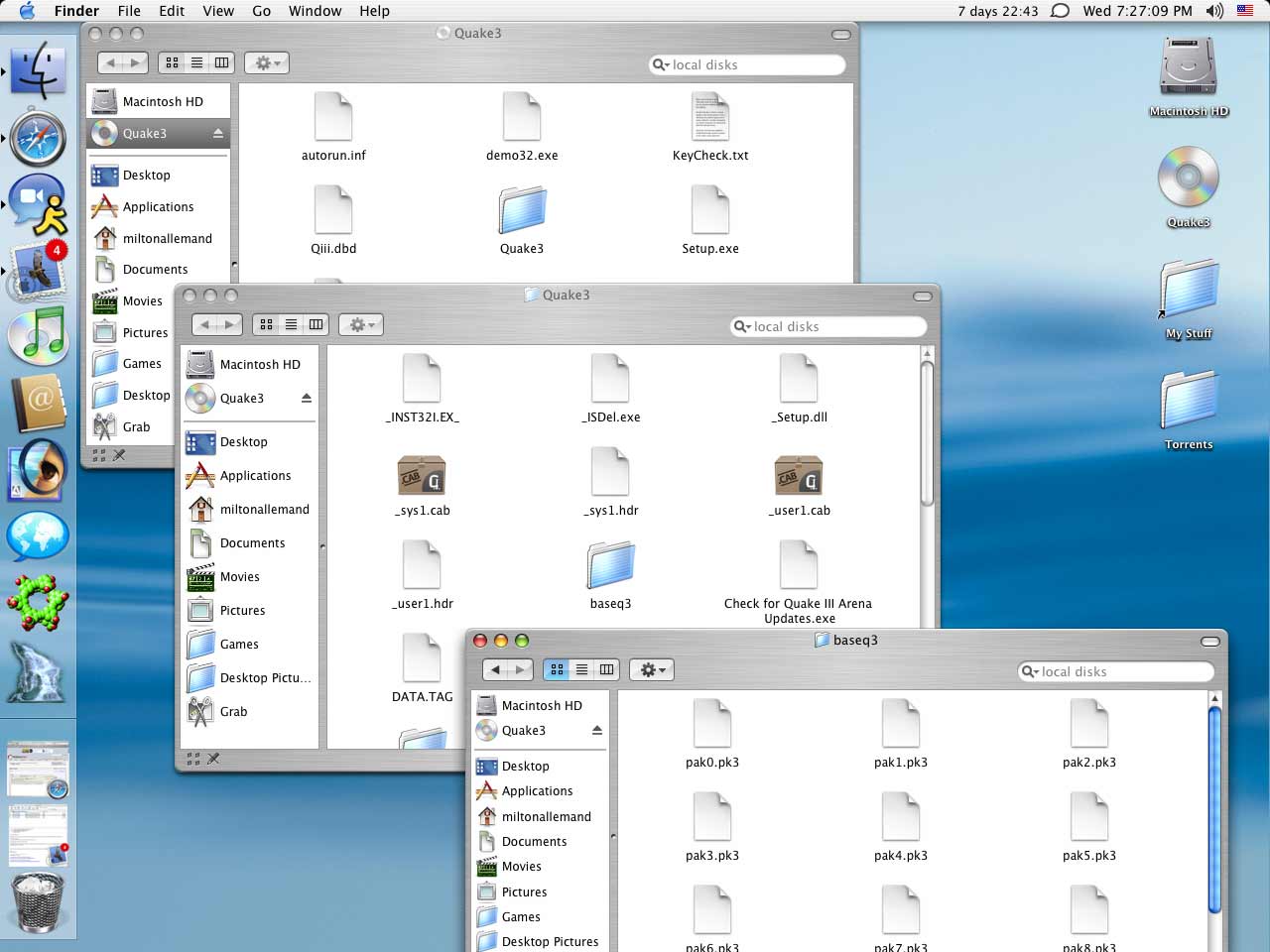The image size is (1270, 952).
Task: Open the Go menu
Action: 261,11
